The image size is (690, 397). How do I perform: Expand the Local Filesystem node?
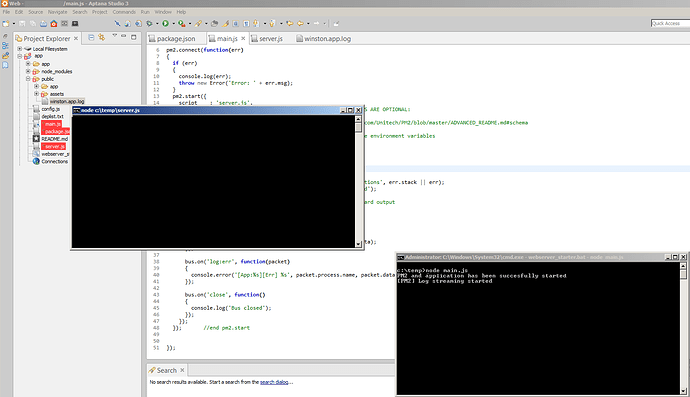(x=20, y=49)
